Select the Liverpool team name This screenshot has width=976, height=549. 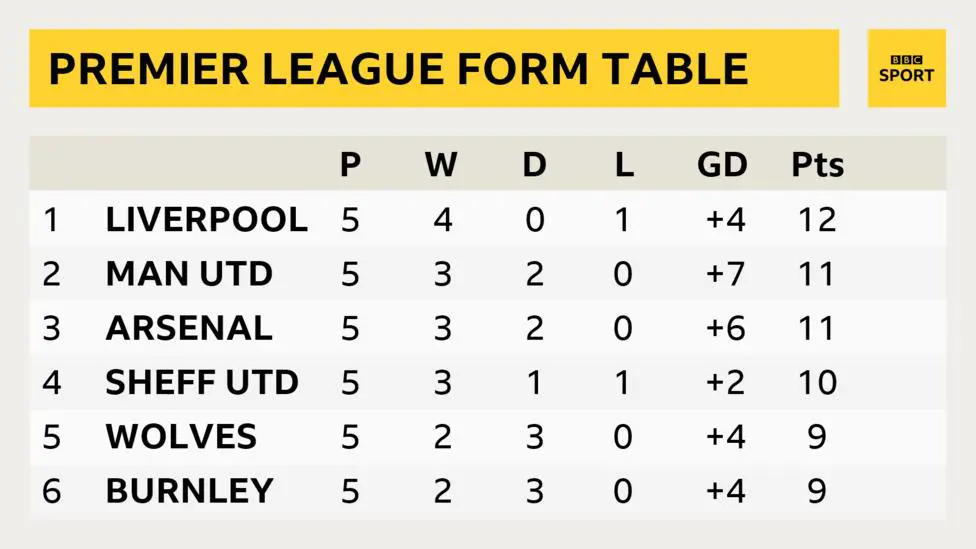coord(207,219)
